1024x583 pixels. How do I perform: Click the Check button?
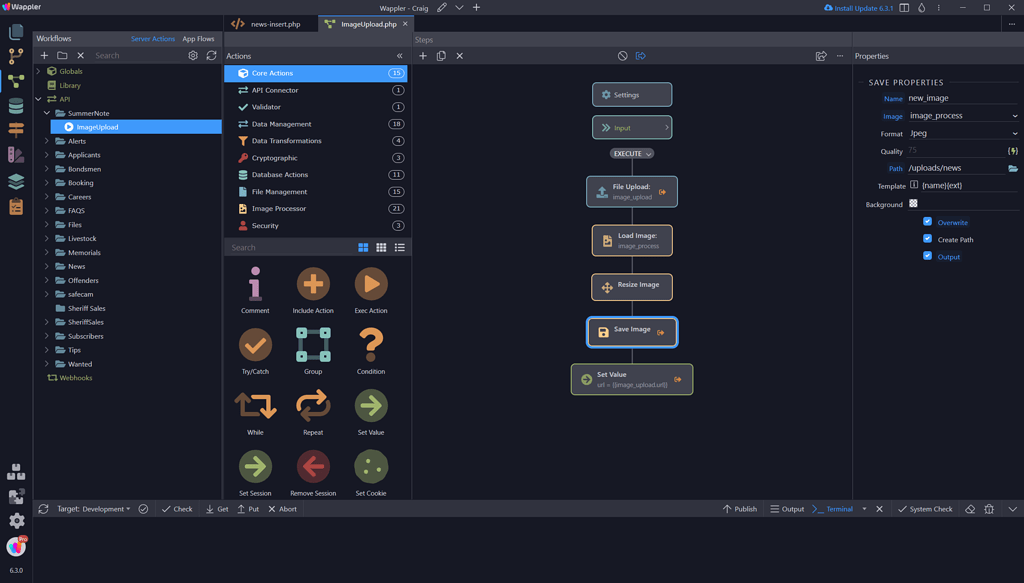pos(177,509)
